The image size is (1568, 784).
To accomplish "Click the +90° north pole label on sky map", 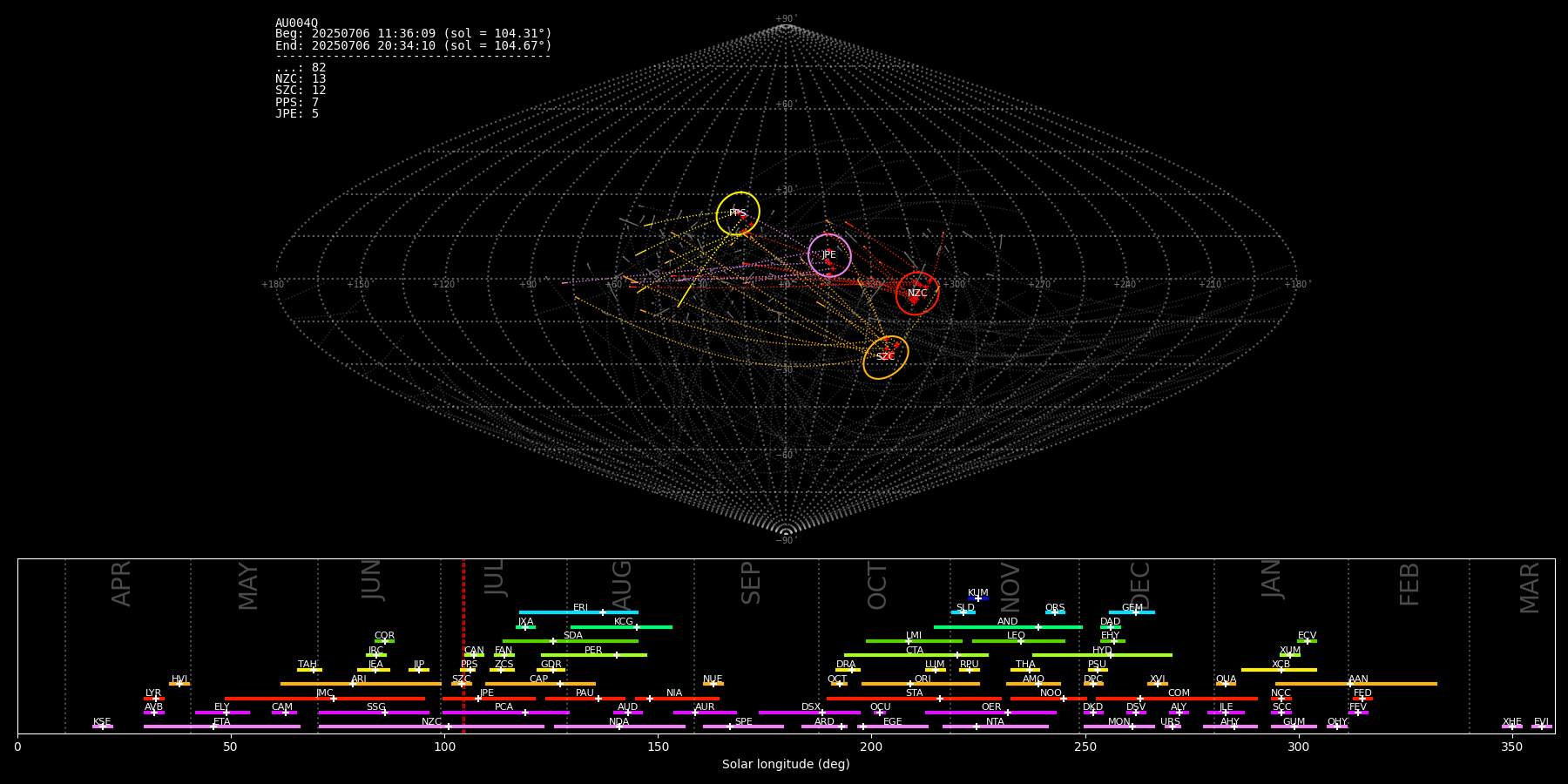I will (x=786, y=19).
